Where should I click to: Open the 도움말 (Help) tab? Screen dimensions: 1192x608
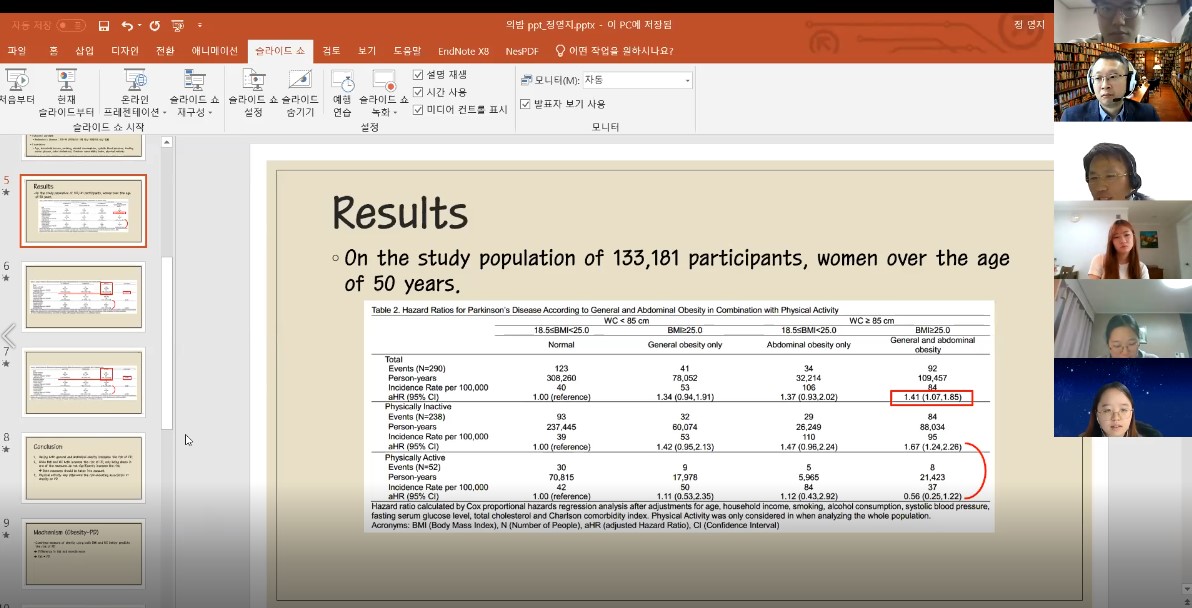tap(407, 51)
